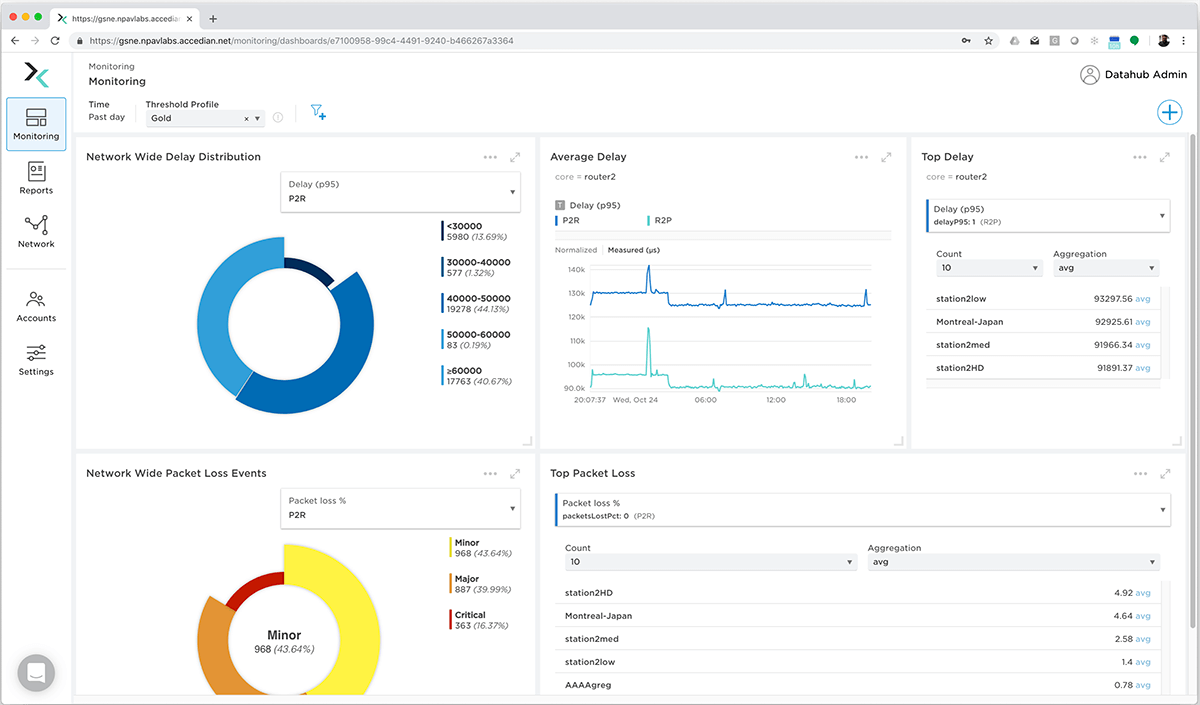Open the blue plus button to add a widget
Image resolution: width=1200 pixels, height=705 pixels.
[1169, 112]
